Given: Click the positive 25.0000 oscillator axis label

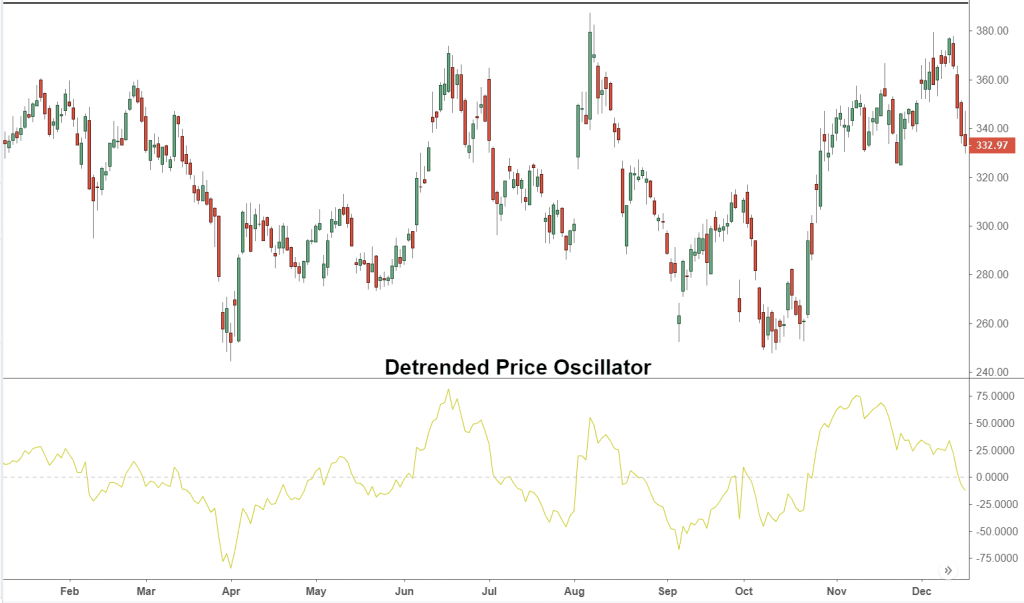Looking at the screenshot, I should click(x=995, y=450).
